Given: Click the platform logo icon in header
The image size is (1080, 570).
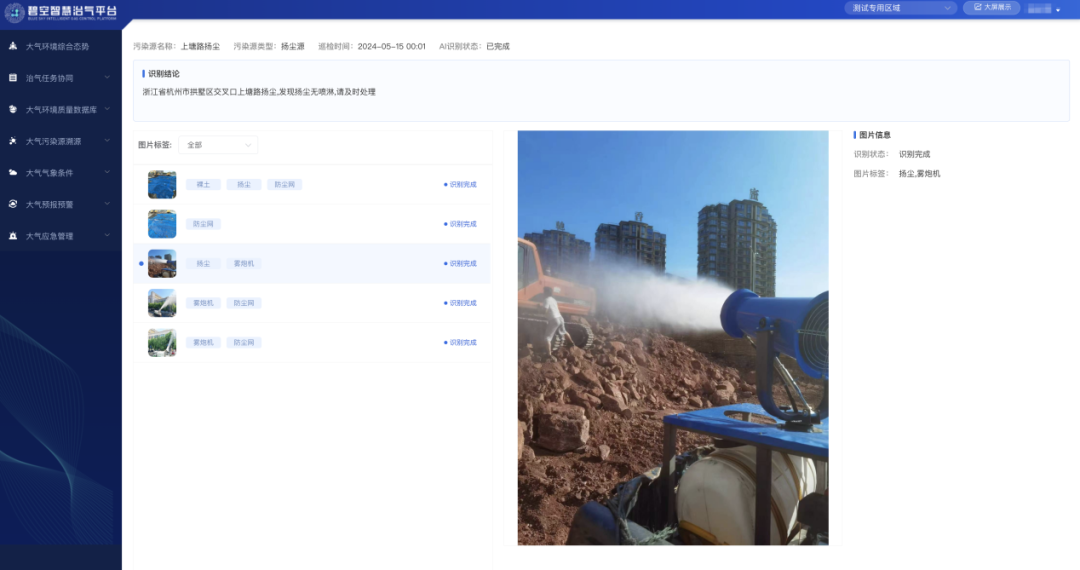Looking at the screenshot, I should [x=14, y=11].
